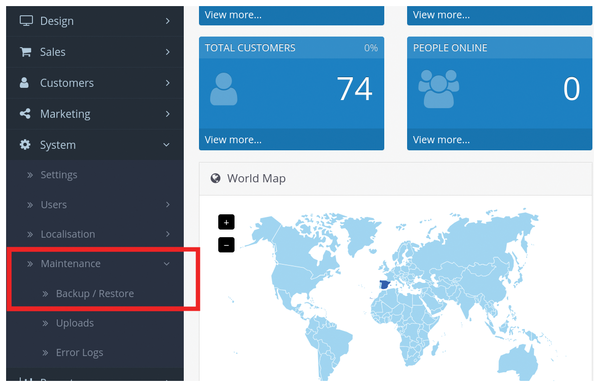
Task: Open Settings under System
Action: tap(95, 175)
